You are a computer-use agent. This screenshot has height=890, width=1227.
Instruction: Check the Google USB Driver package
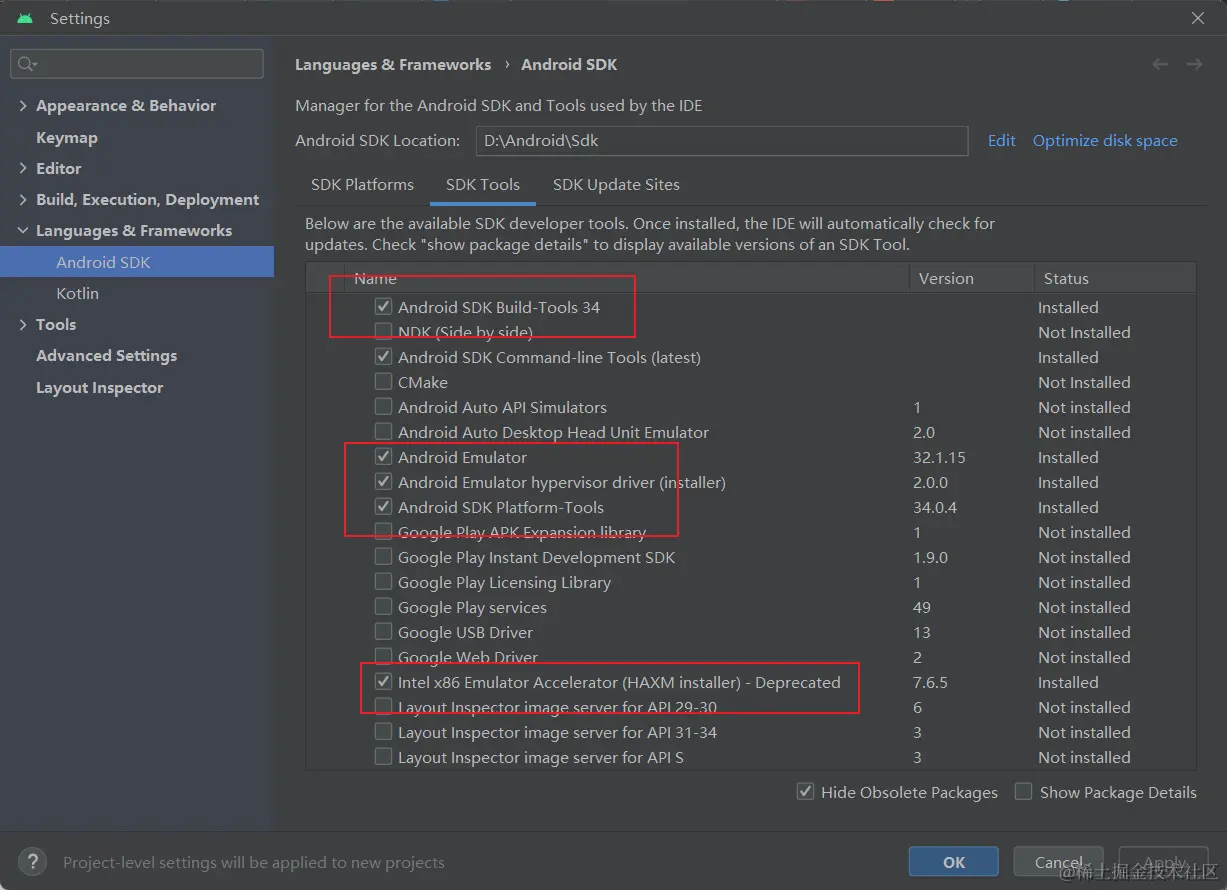coord(383,632)
